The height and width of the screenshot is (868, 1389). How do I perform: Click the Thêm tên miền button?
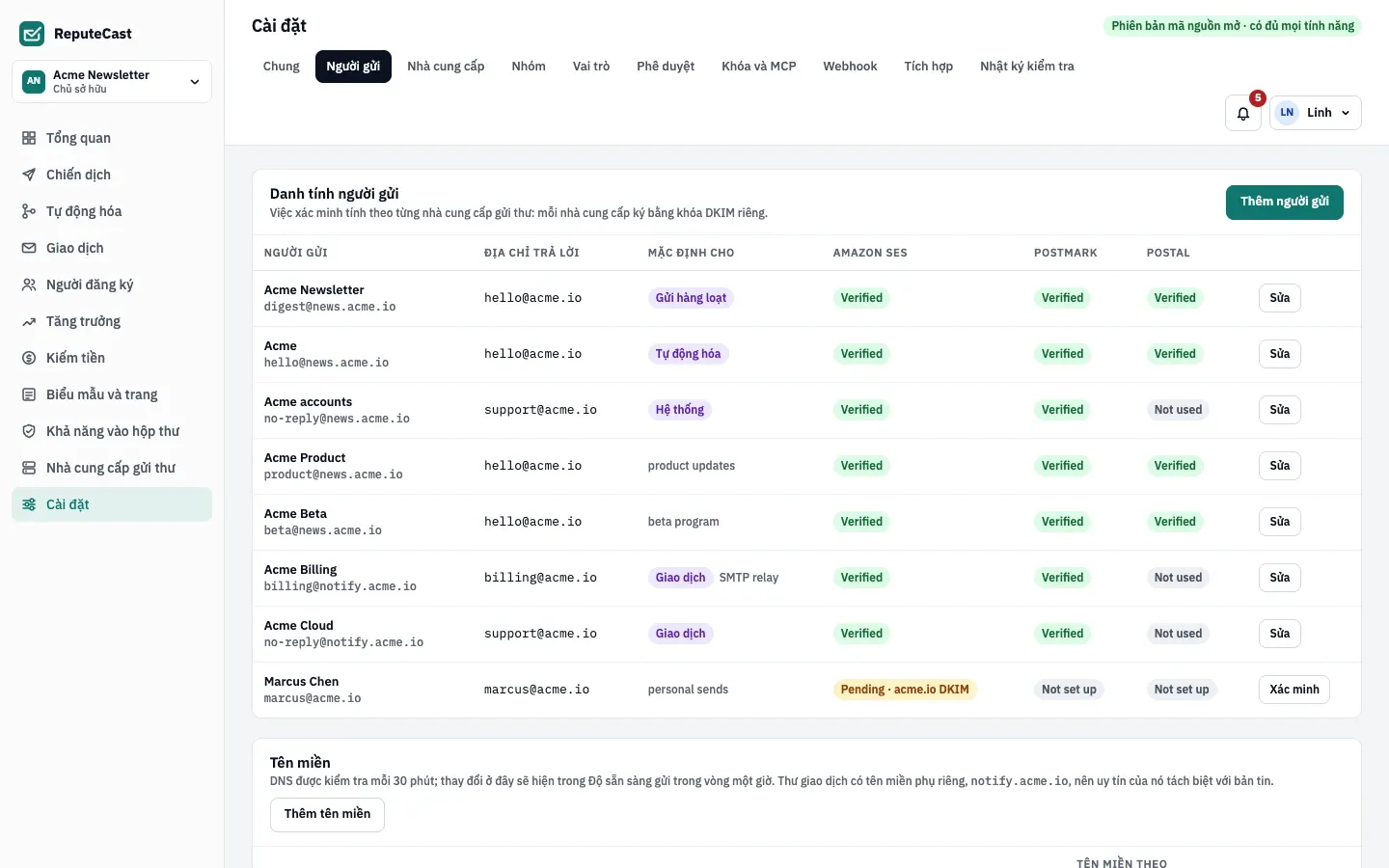click(327, 815)
